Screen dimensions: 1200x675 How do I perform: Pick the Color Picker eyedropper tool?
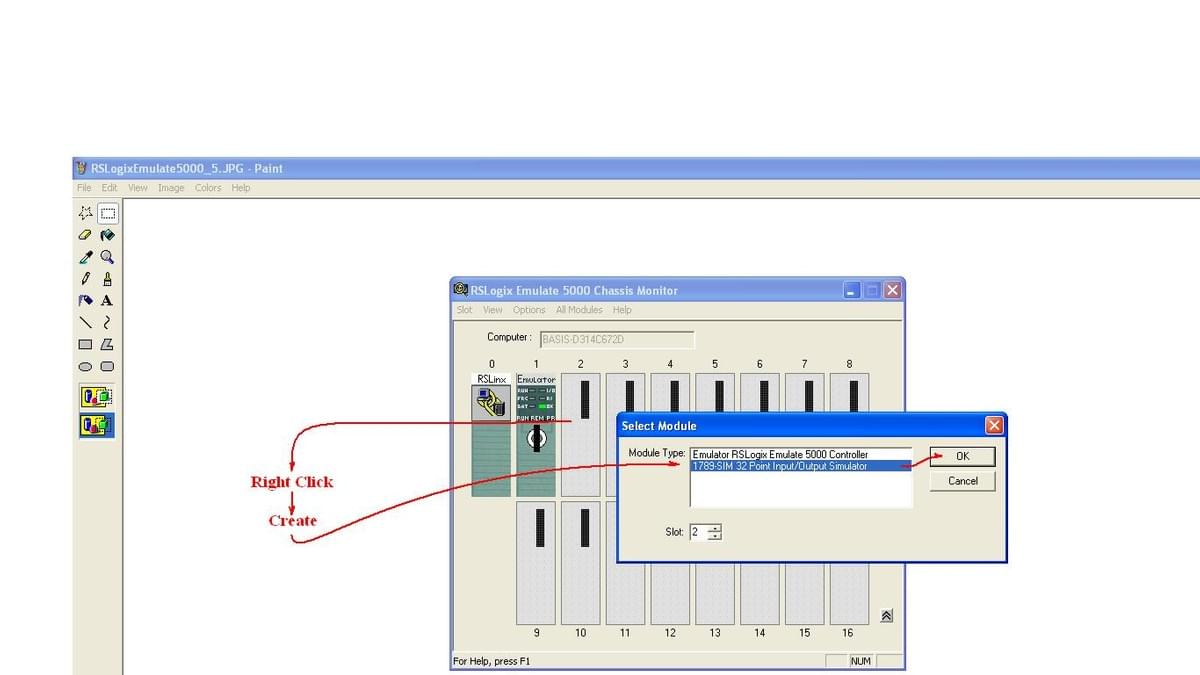[85, 256]
